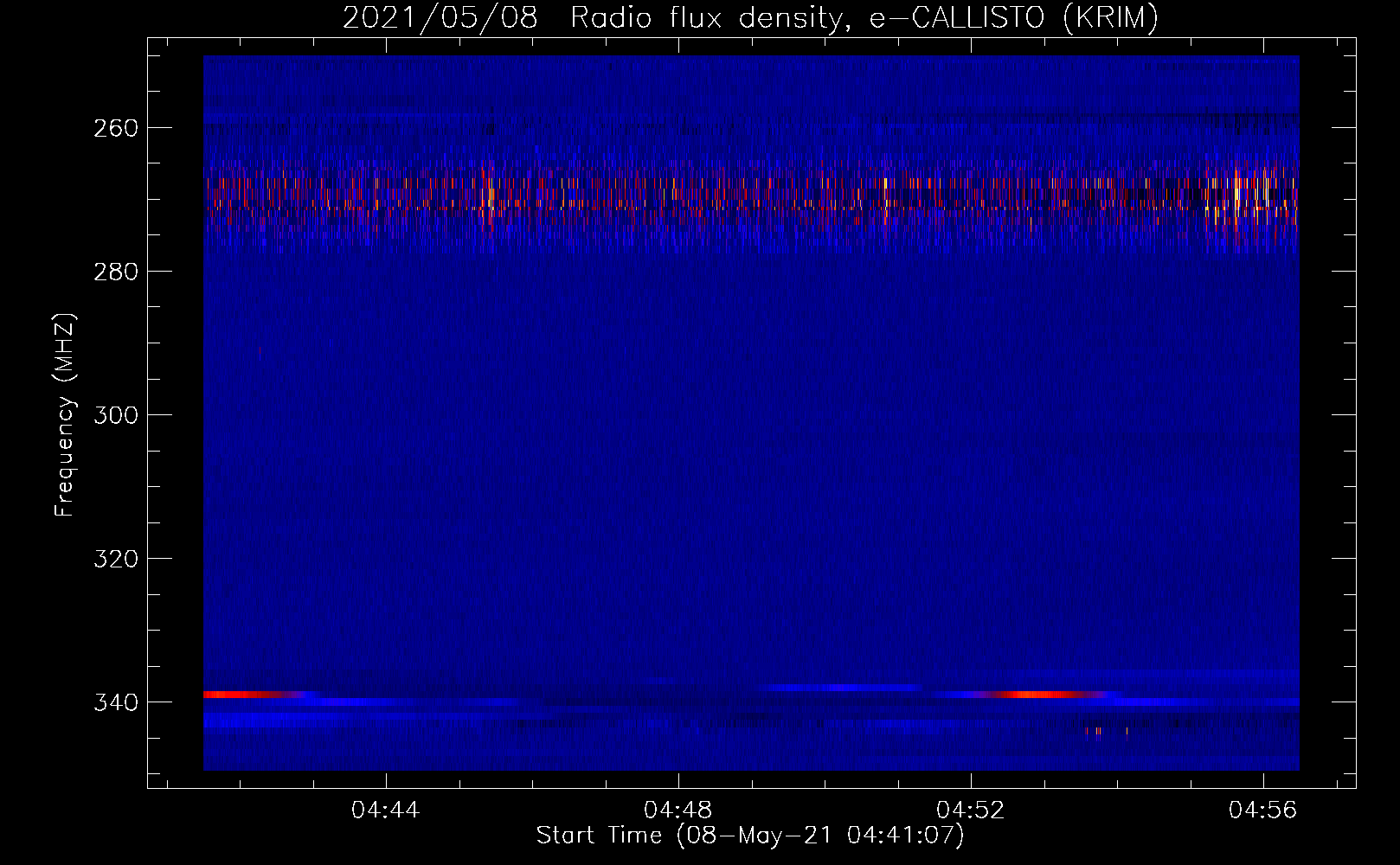Click the plot title '2021/05/08 Radio flux density, e-CALLISTO (KRIM)'

750,17
